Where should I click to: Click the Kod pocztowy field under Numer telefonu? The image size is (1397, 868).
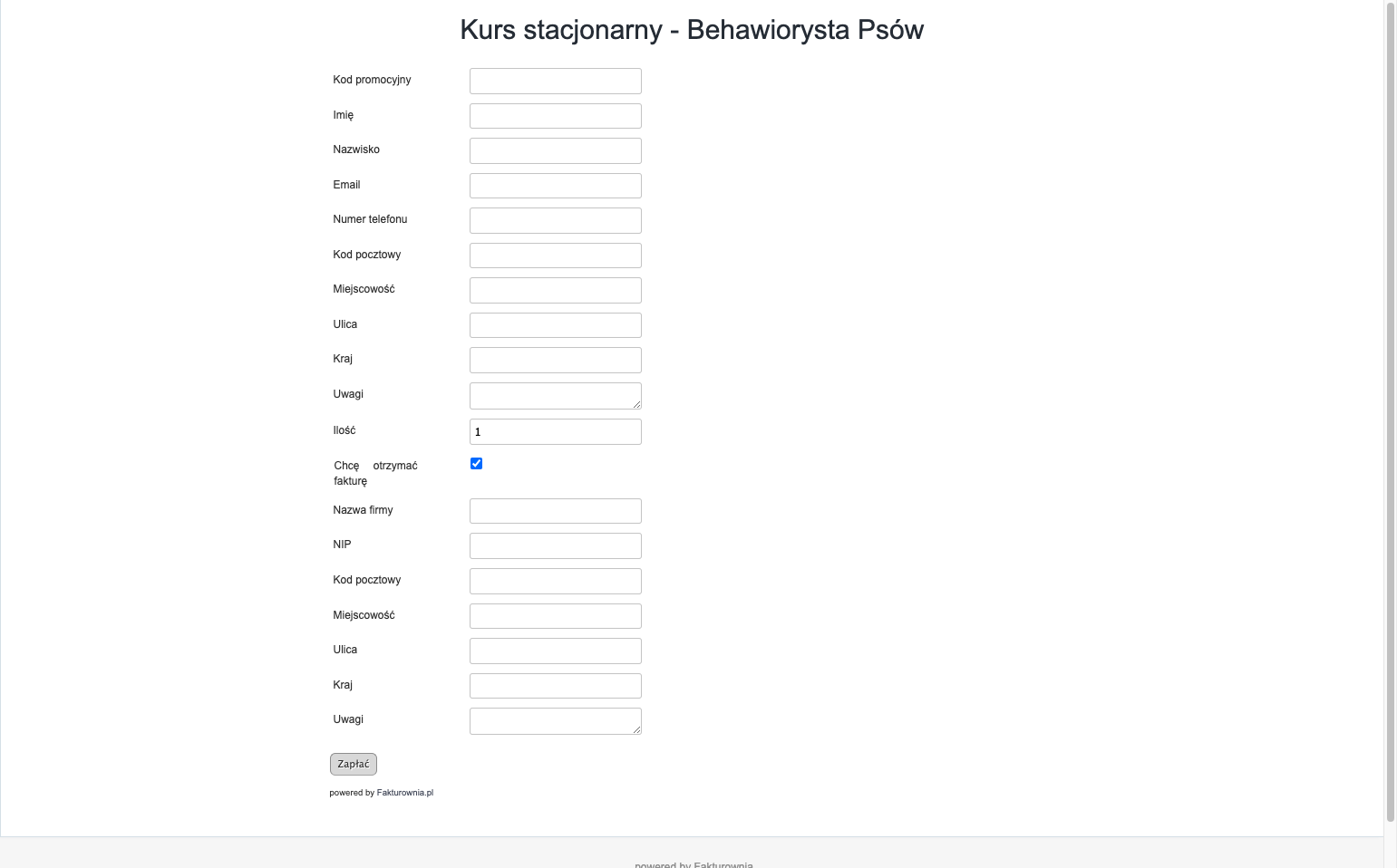555,256
